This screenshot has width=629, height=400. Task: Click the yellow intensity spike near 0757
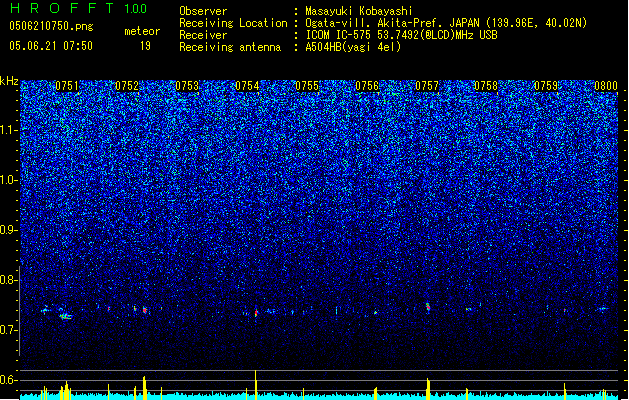428,388
